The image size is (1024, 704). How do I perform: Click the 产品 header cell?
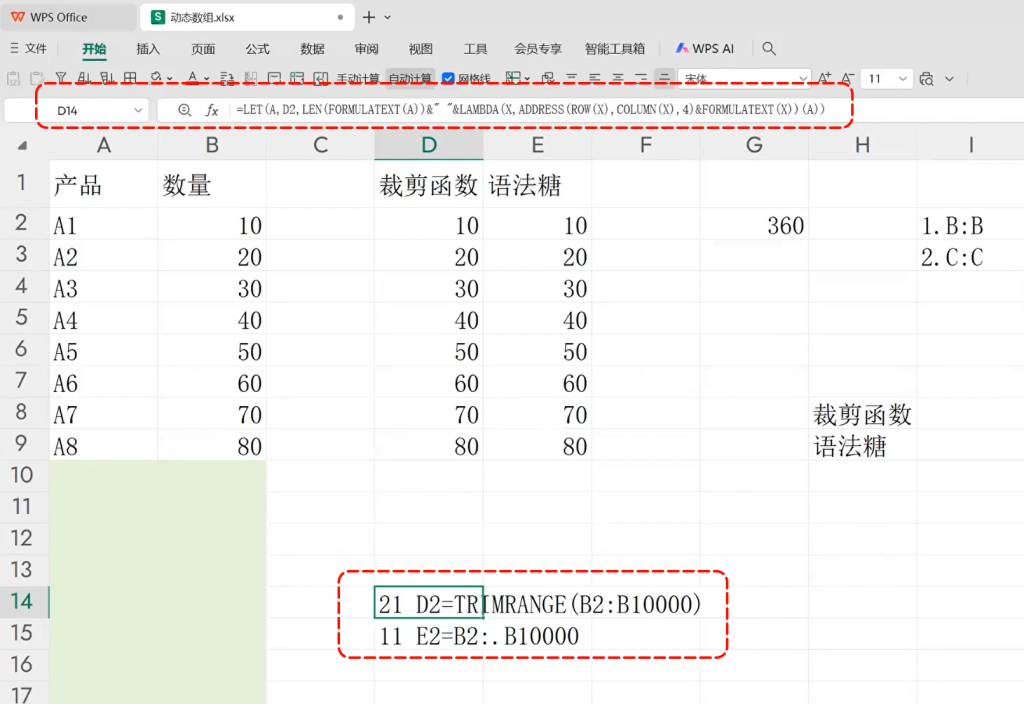(104, 185)
